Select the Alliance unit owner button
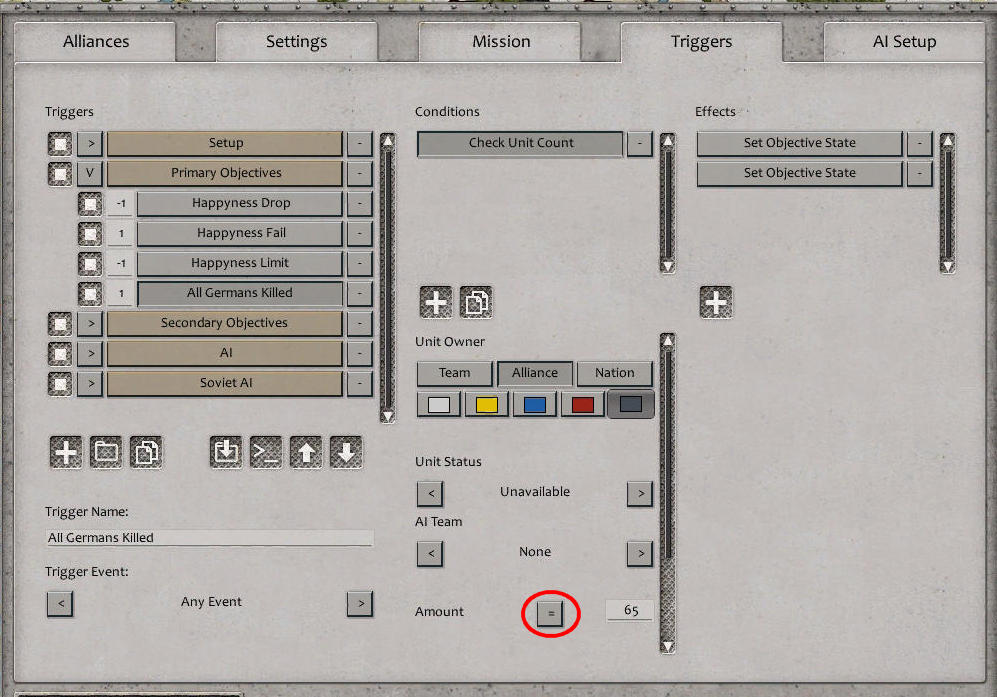997x697 pixels. tap(535, 373)
